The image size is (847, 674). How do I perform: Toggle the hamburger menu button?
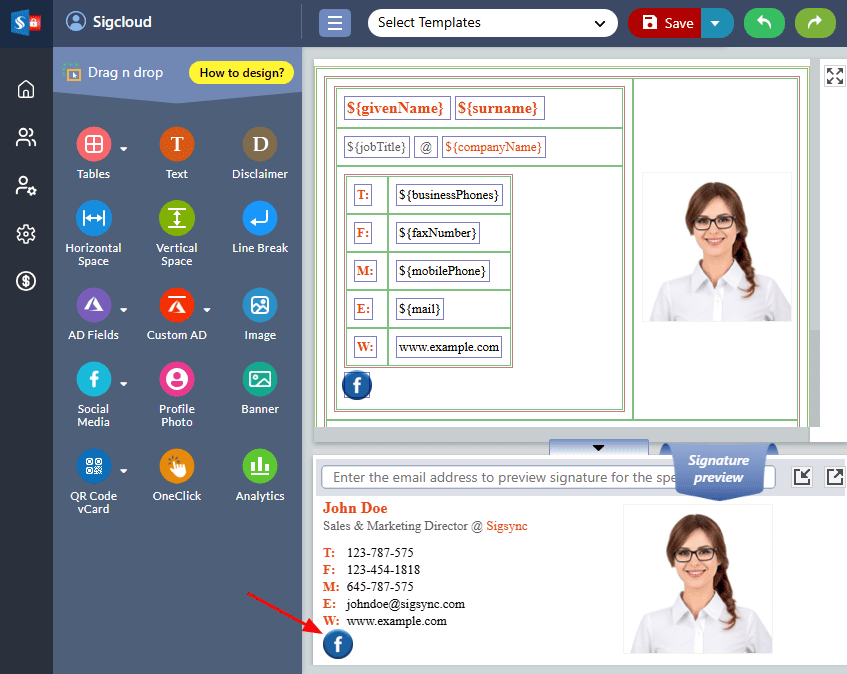coord(335,23)
